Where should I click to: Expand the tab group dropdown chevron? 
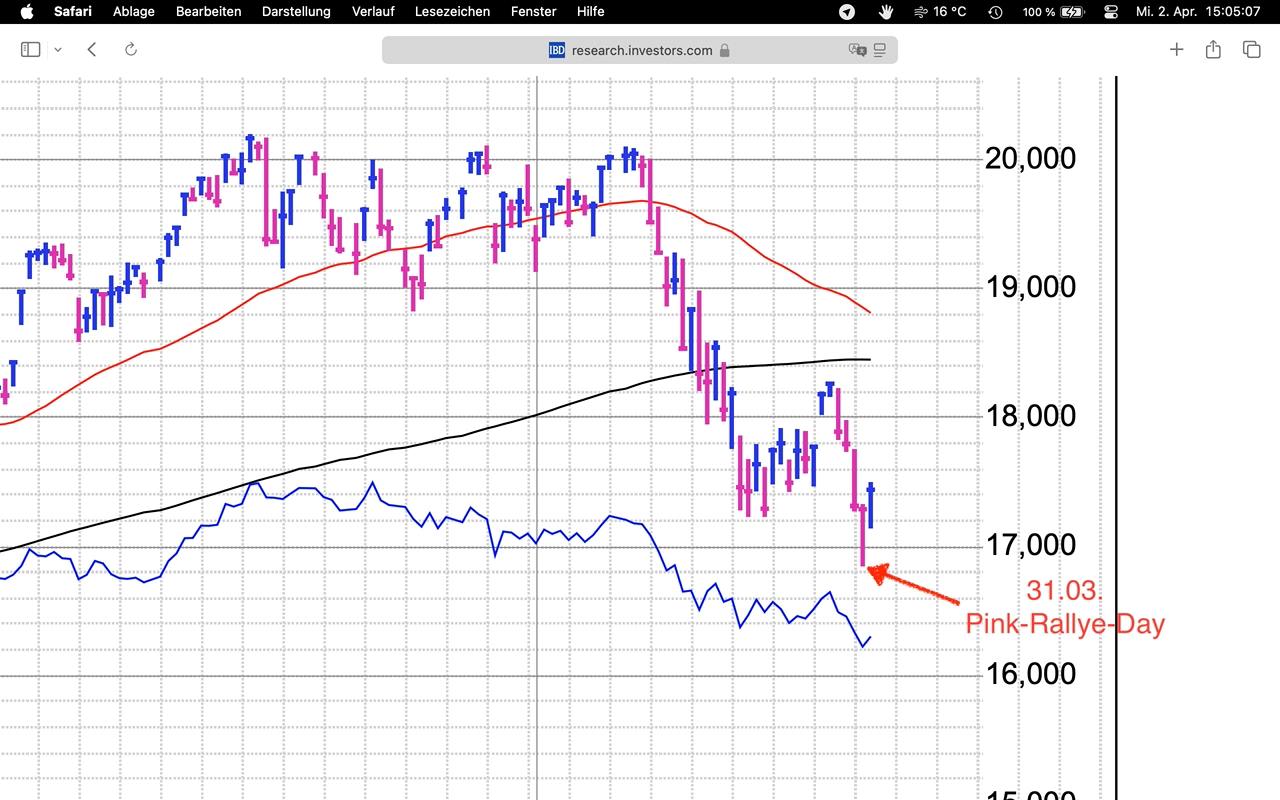[58, 50]
